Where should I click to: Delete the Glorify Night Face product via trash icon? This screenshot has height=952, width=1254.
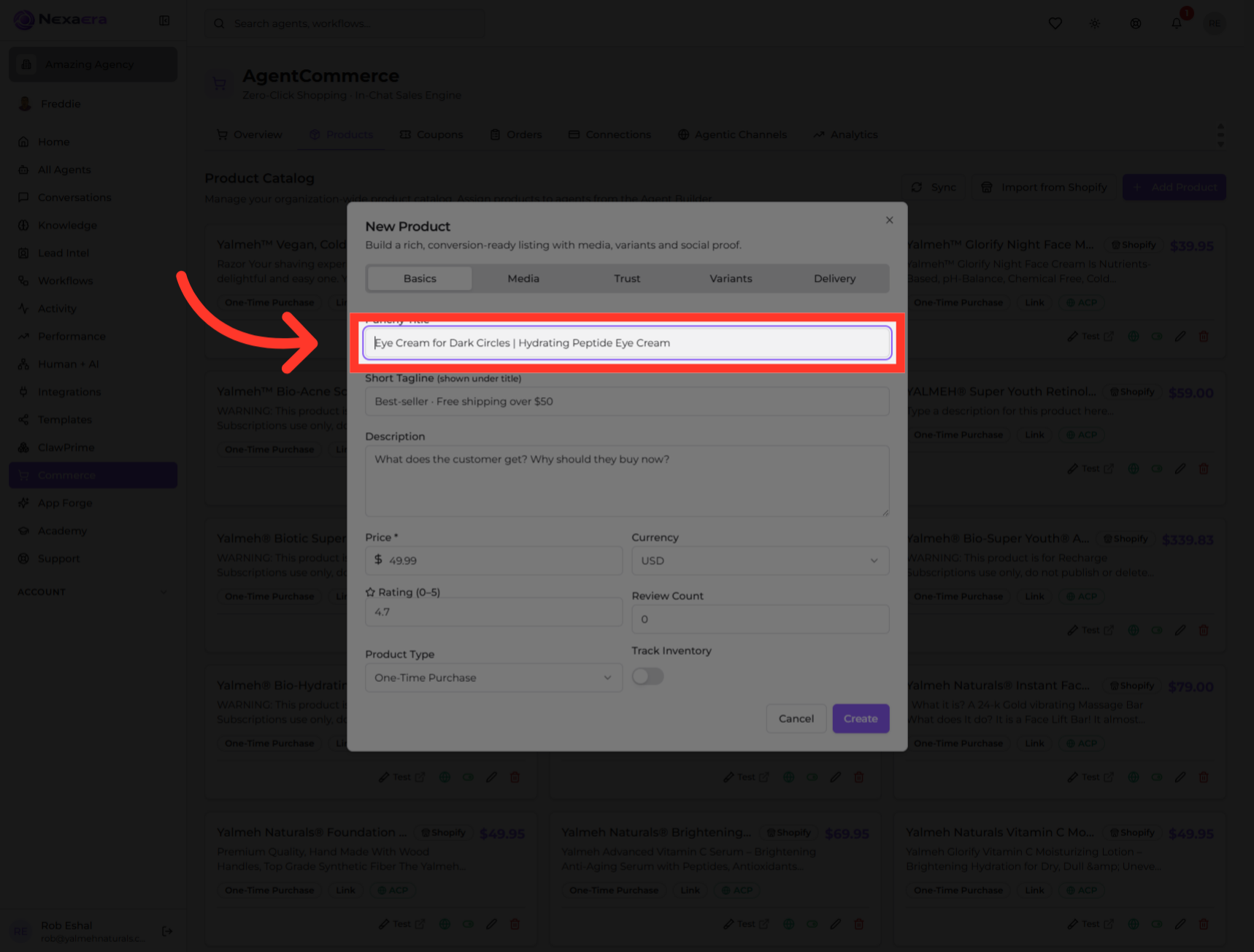point(1204,337)
